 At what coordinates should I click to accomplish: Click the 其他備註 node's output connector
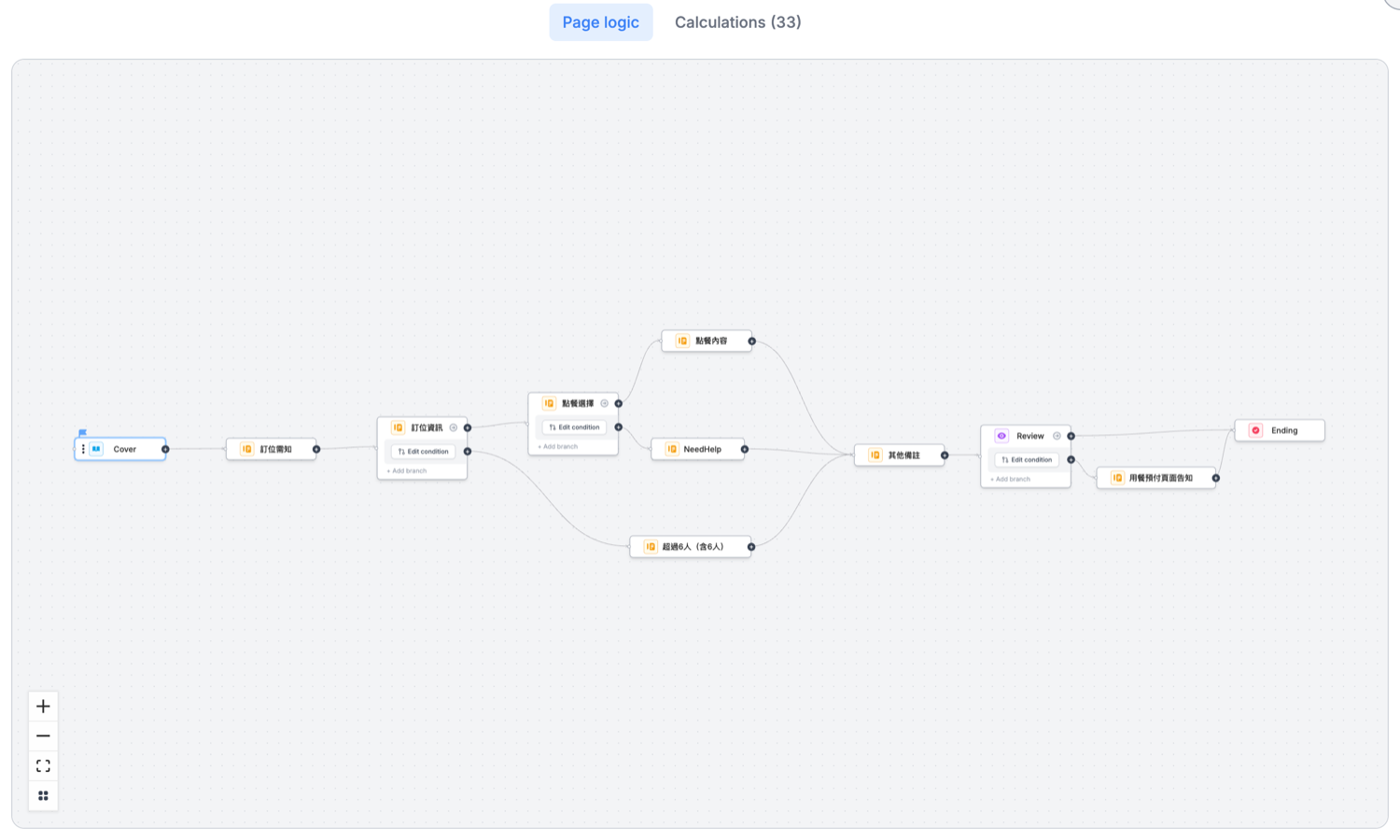[x=945, y=455]
